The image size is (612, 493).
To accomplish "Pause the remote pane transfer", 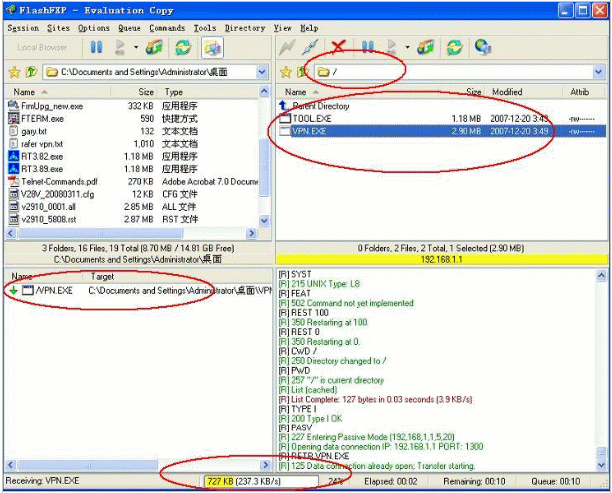I will click(x=367, y=47).
